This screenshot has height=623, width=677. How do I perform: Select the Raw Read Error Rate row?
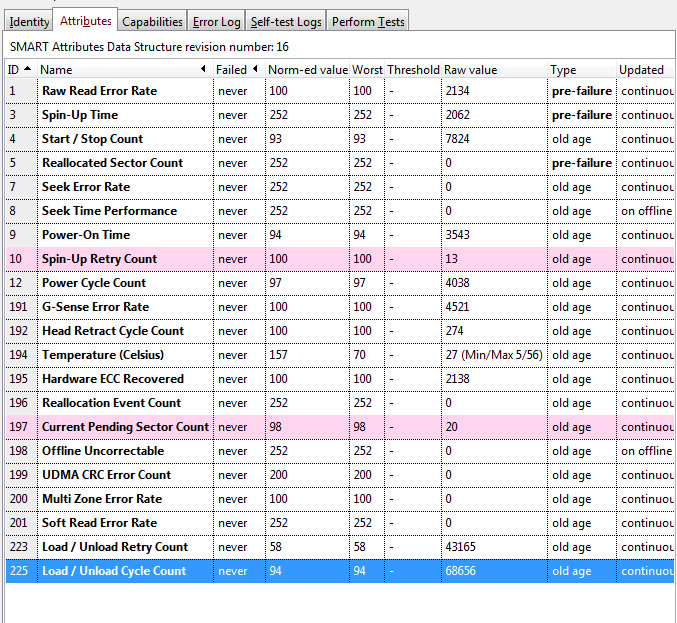coord(339,91)
